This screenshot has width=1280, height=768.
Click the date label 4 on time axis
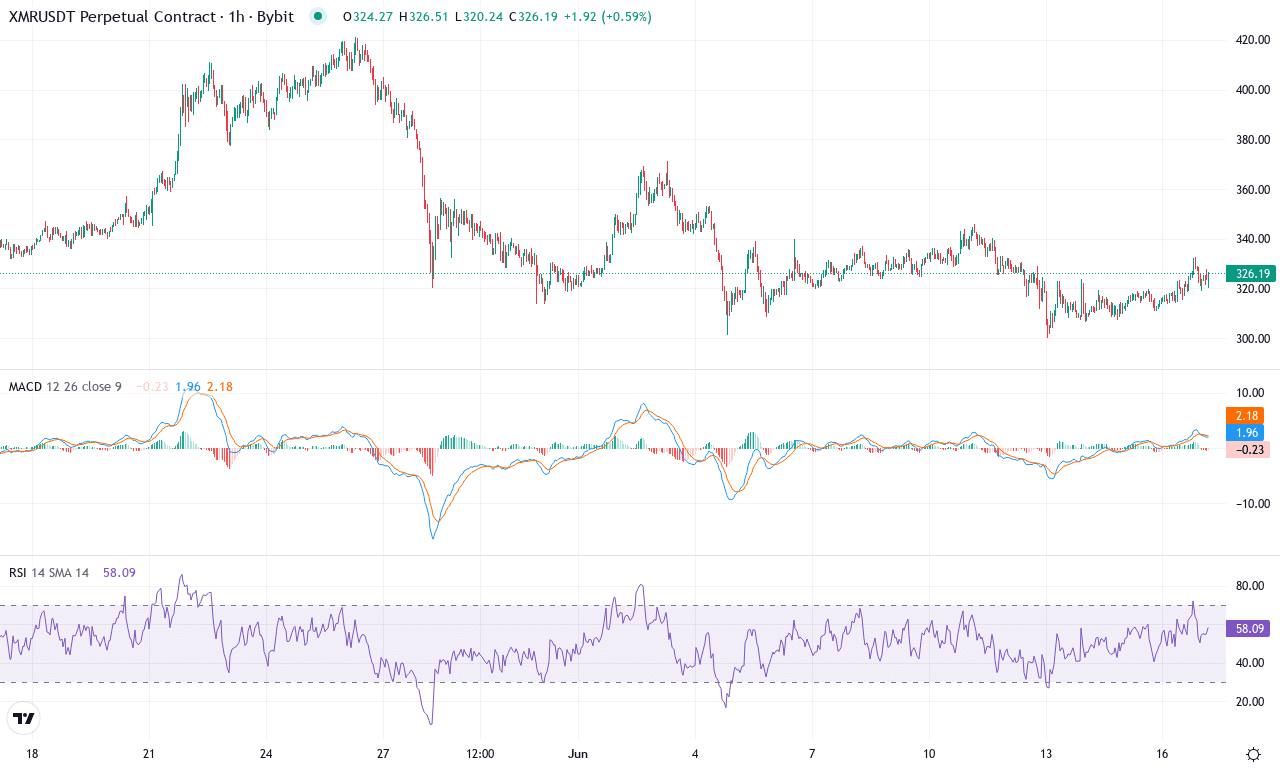[x=695, y=753]
